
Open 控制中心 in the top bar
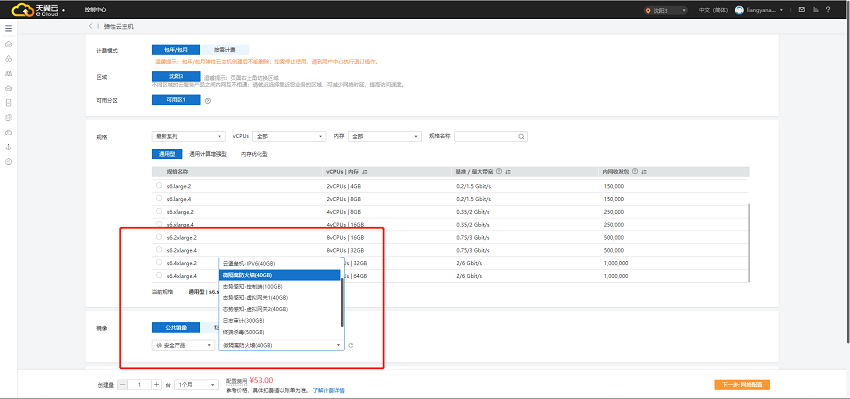pos(96,10)
